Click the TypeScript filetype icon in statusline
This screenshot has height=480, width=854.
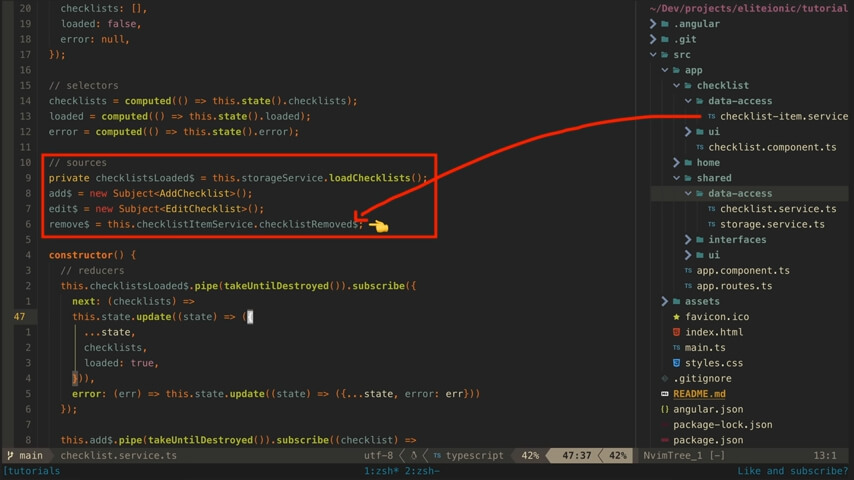click(x=437, y=455)
